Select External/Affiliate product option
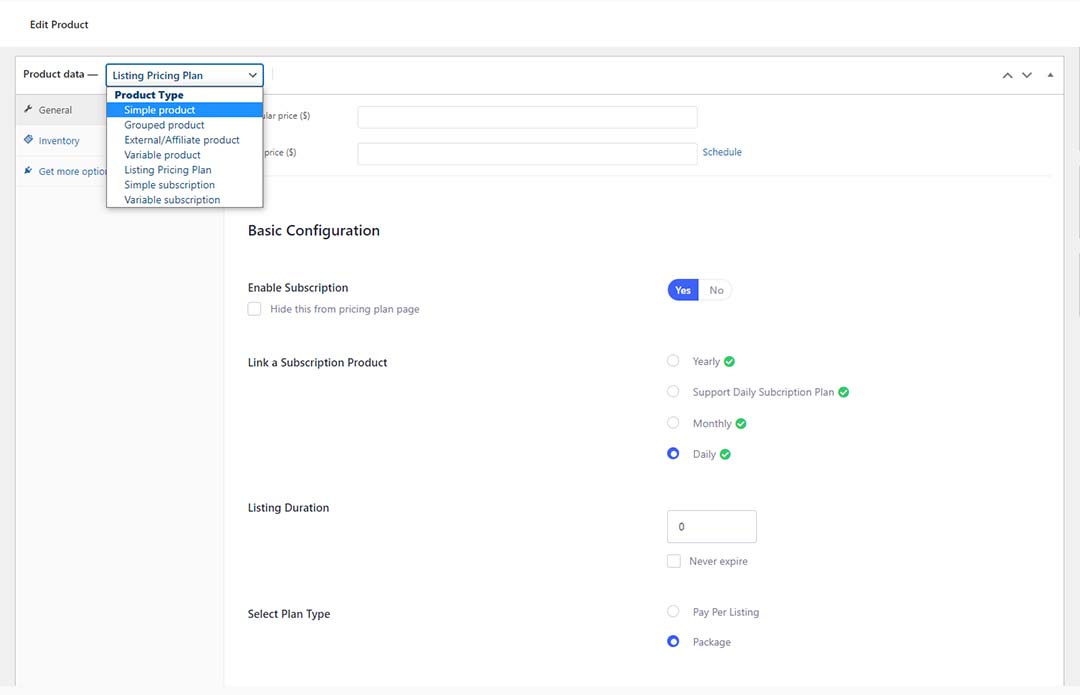1080x695 pixels. (x=182, y=140)
